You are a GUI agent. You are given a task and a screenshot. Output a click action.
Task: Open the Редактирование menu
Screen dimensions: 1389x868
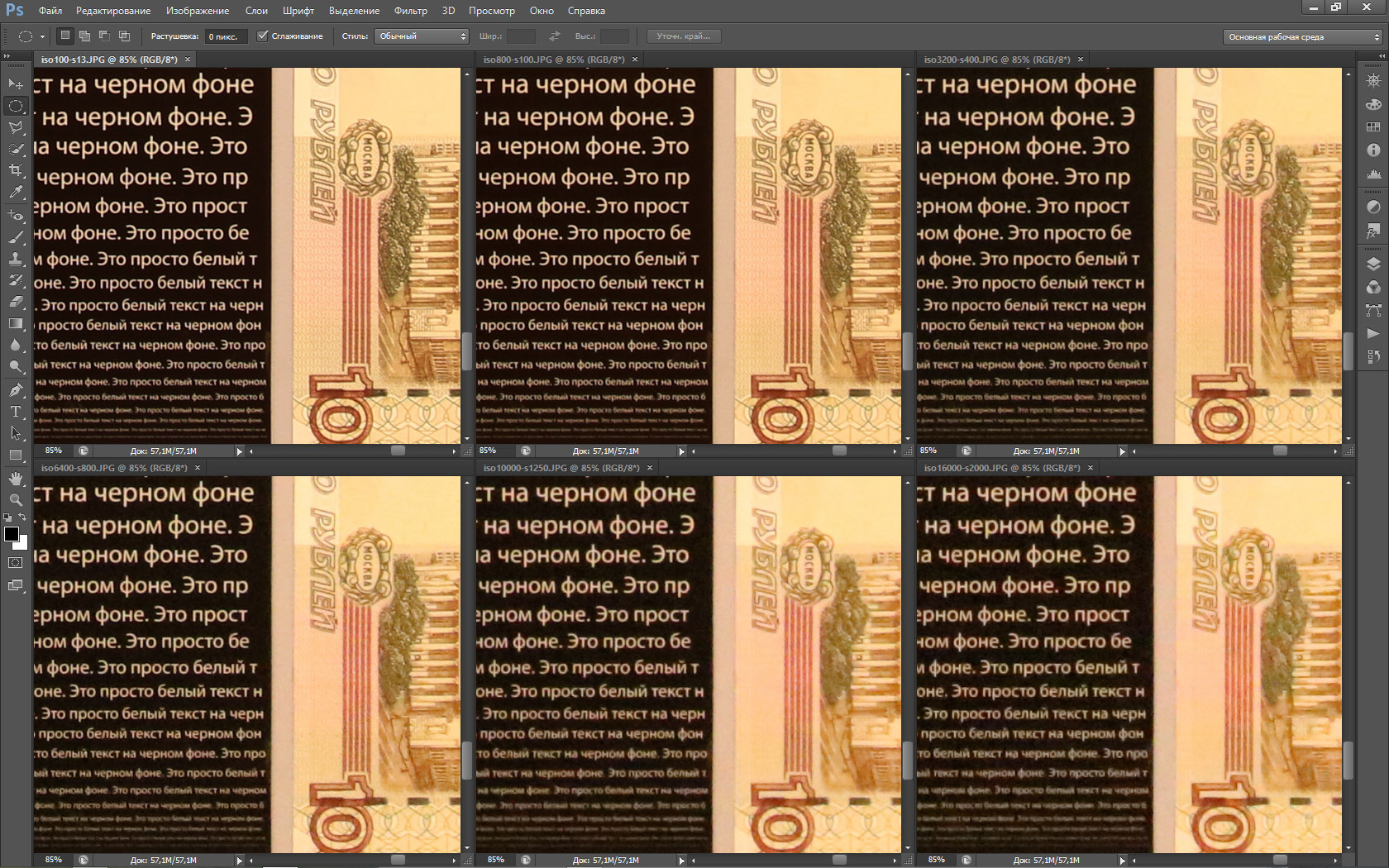(113, 11)
